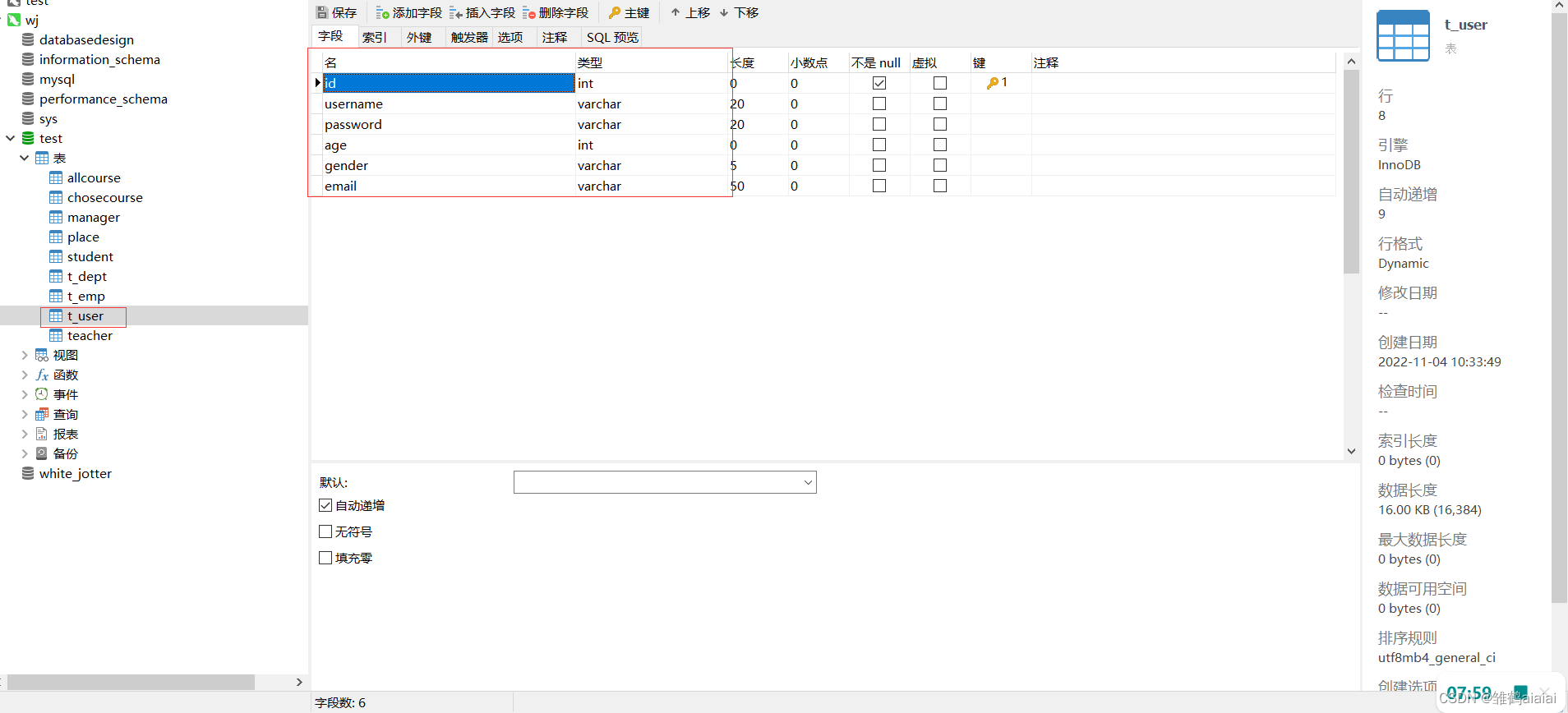Click the Save (保存) toolbar icon
Image resolution: width=1568 pixels, height=713 pixels.
pos(322,13)
